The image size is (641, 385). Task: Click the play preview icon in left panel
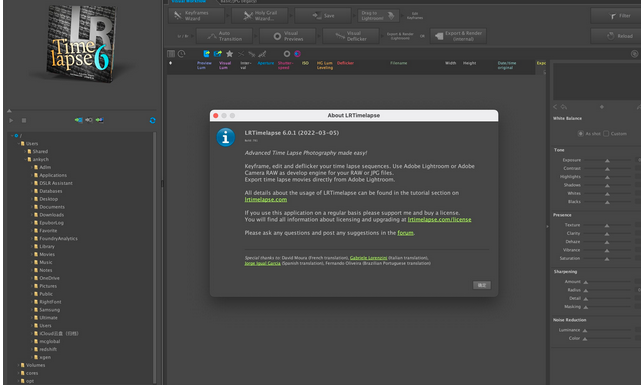click(x=11, y=120)
